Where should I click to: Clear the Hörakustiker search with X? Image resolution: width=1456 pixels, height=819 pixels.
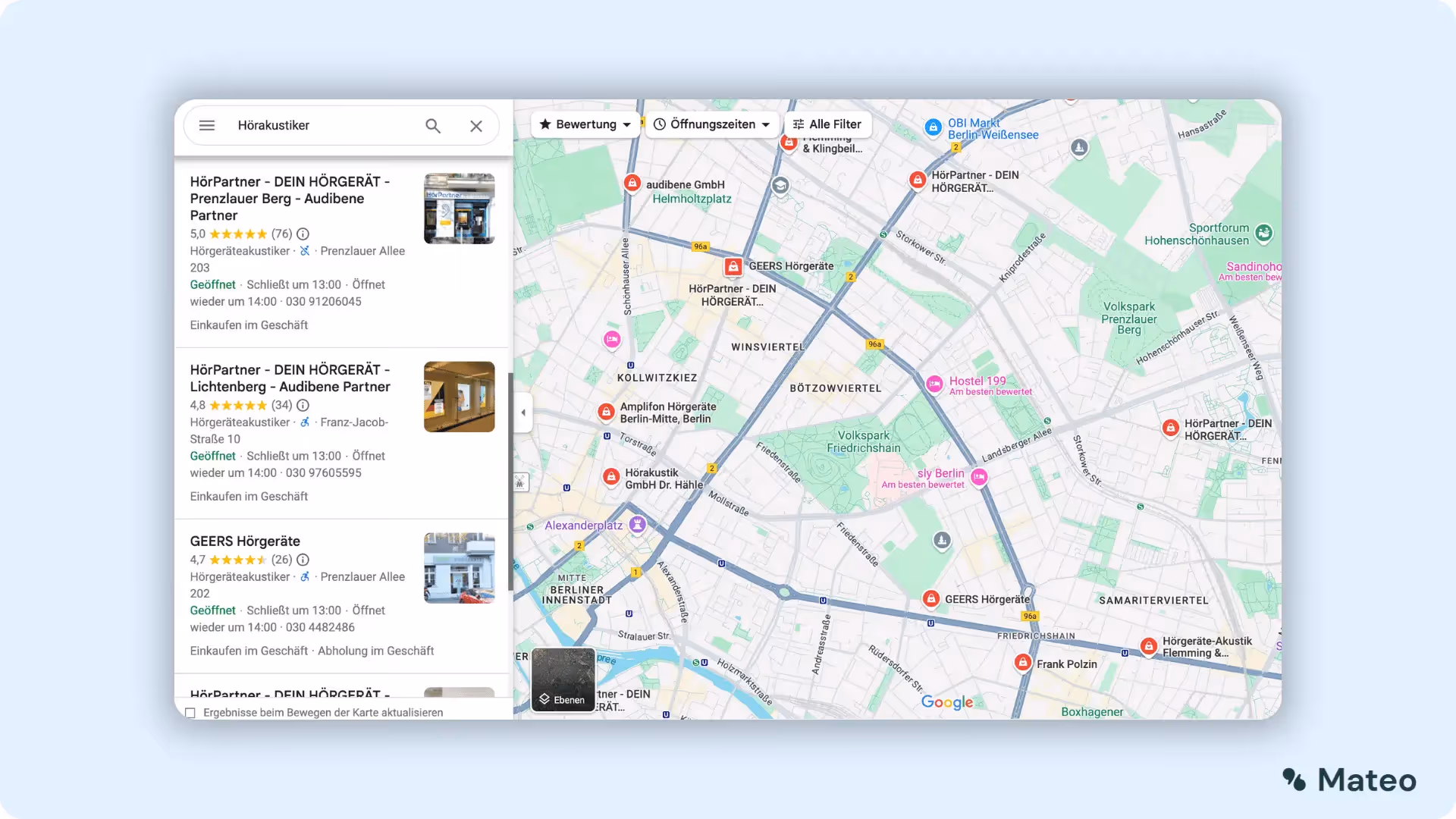pos(476,126)
